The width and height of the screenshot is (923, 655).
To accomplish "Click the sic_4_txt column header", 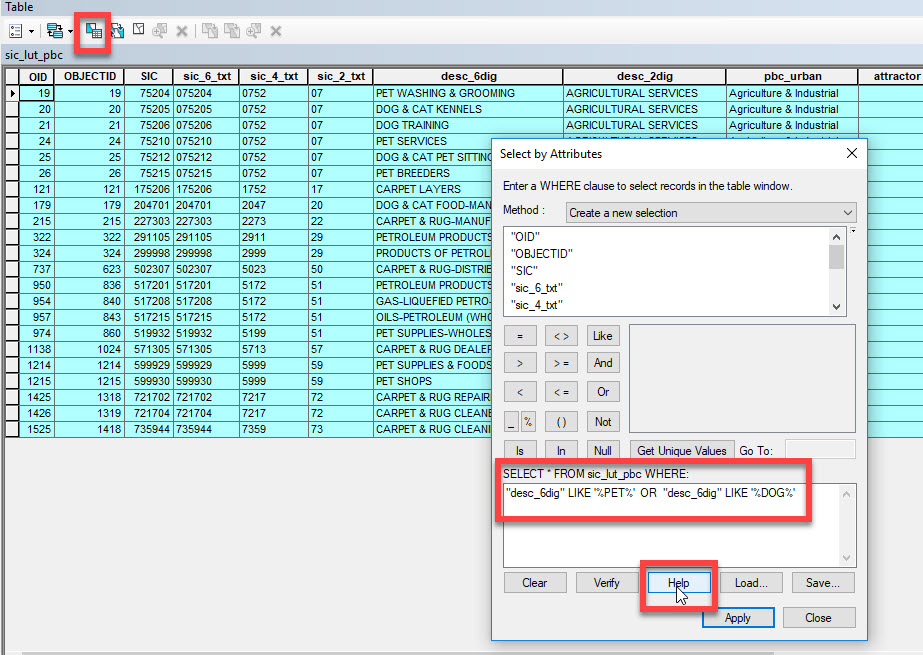I will tap(274, 77).
